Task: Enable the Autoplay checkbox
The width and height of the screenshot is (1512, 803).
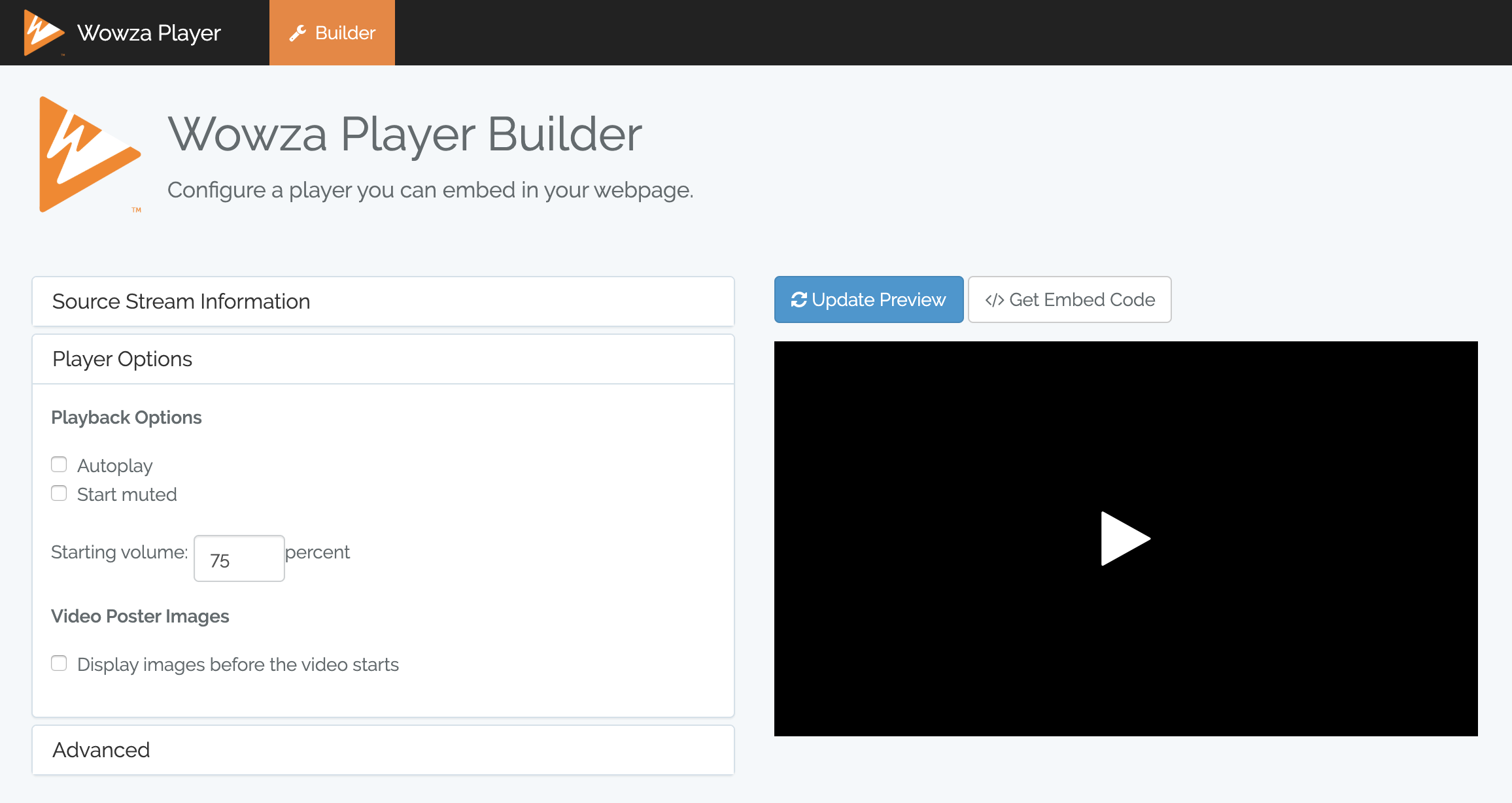Action: click(59, 464)
